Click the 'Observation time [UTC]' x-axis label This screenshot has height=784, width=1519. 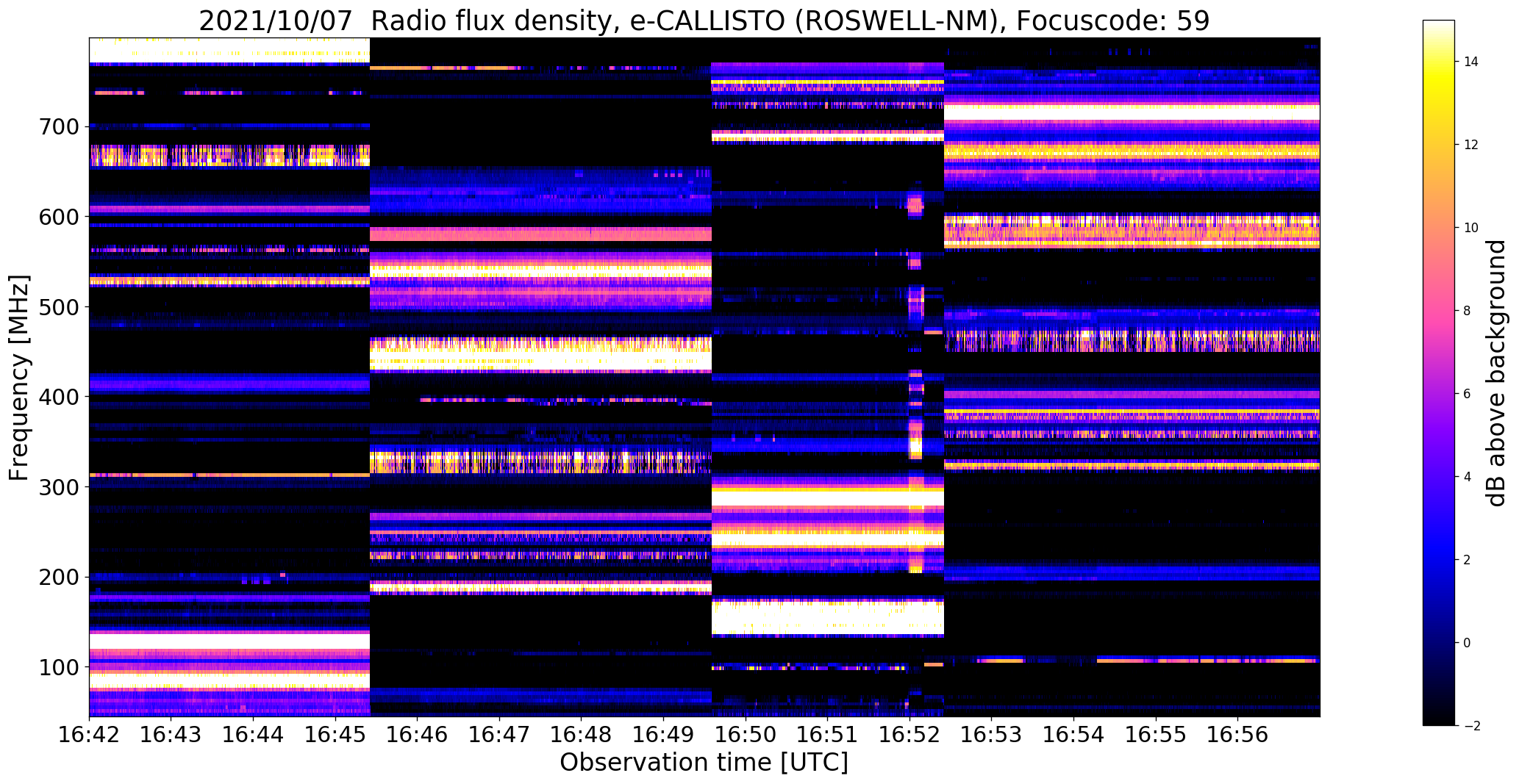coord(704,763)
